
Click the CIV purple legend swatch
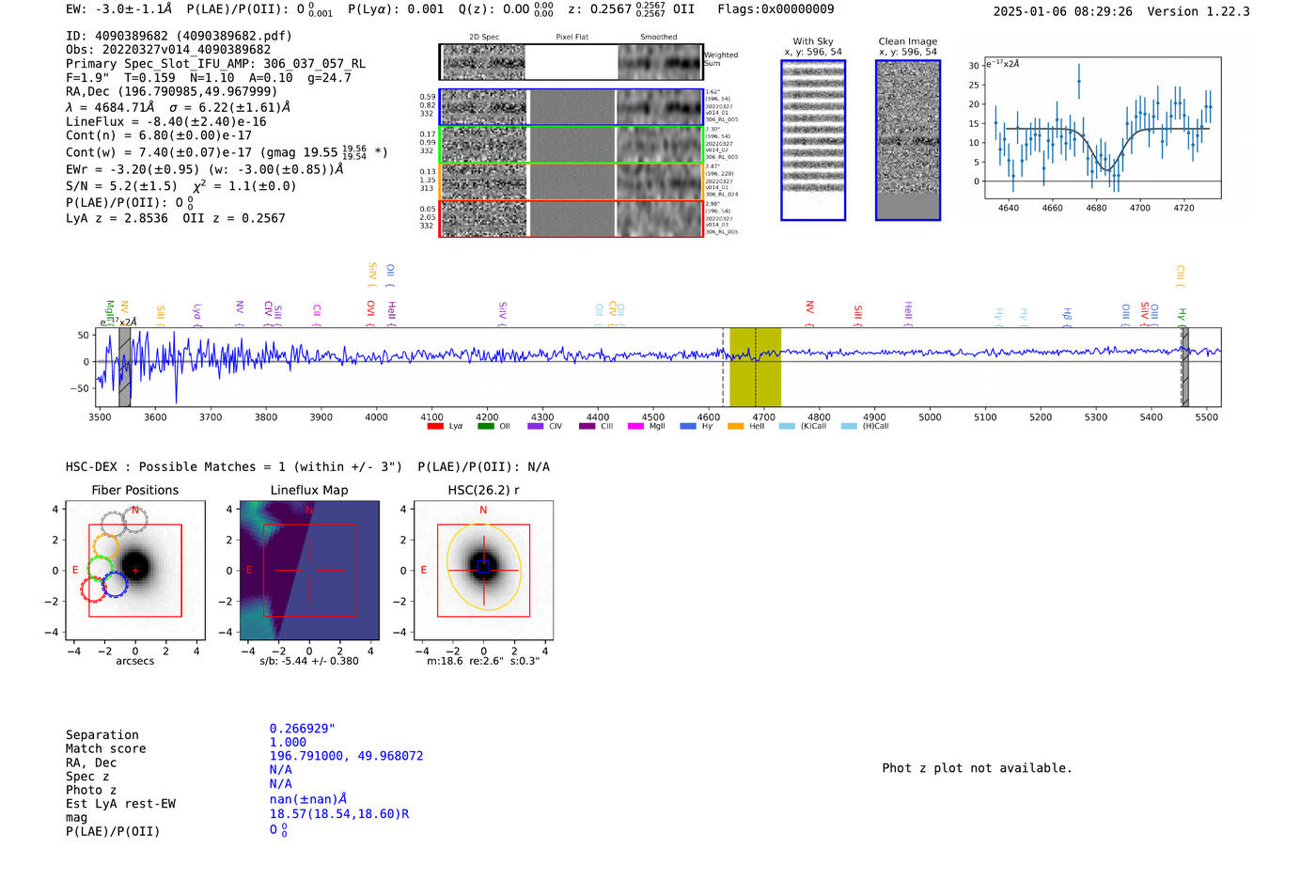click(x=536, y=426)
